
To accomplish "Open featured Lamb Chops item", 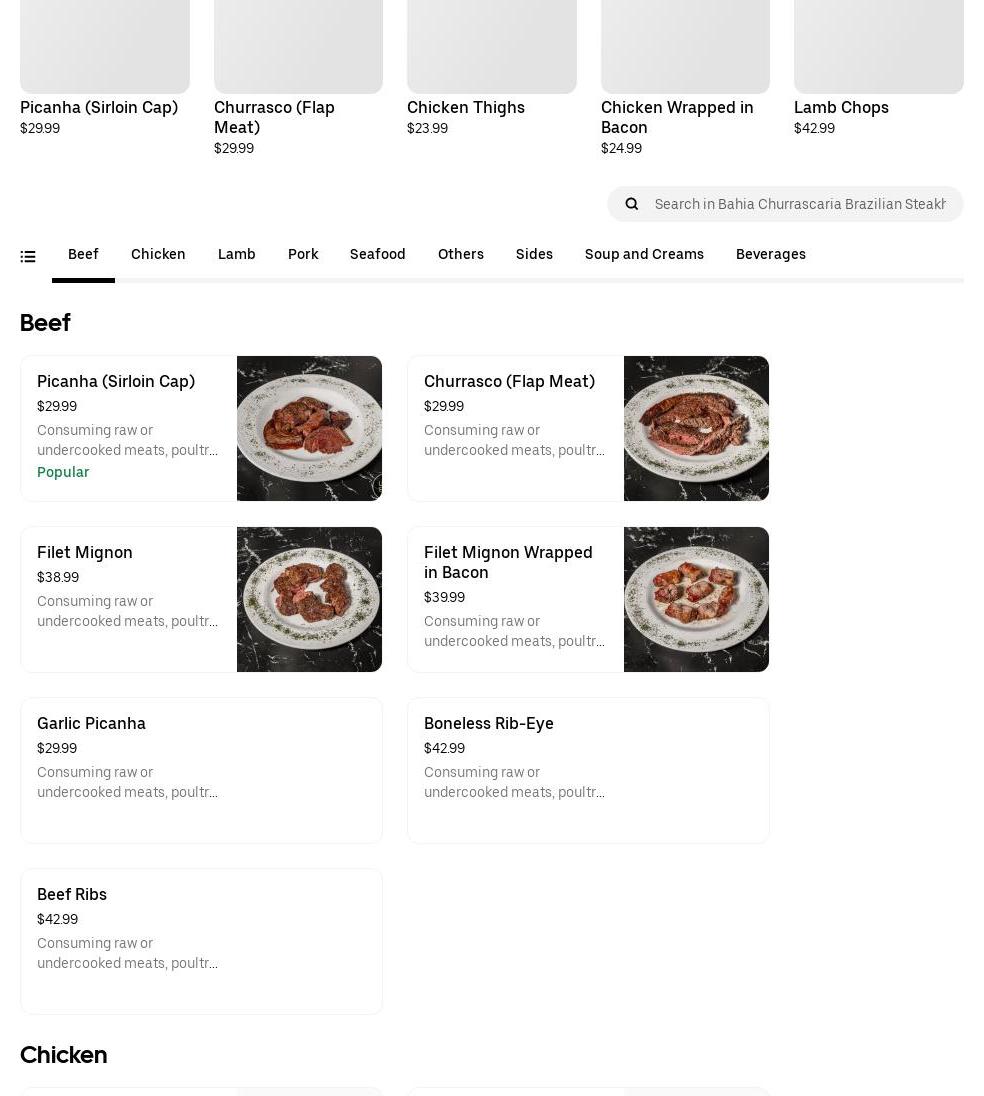I will [x=878, y=60].
